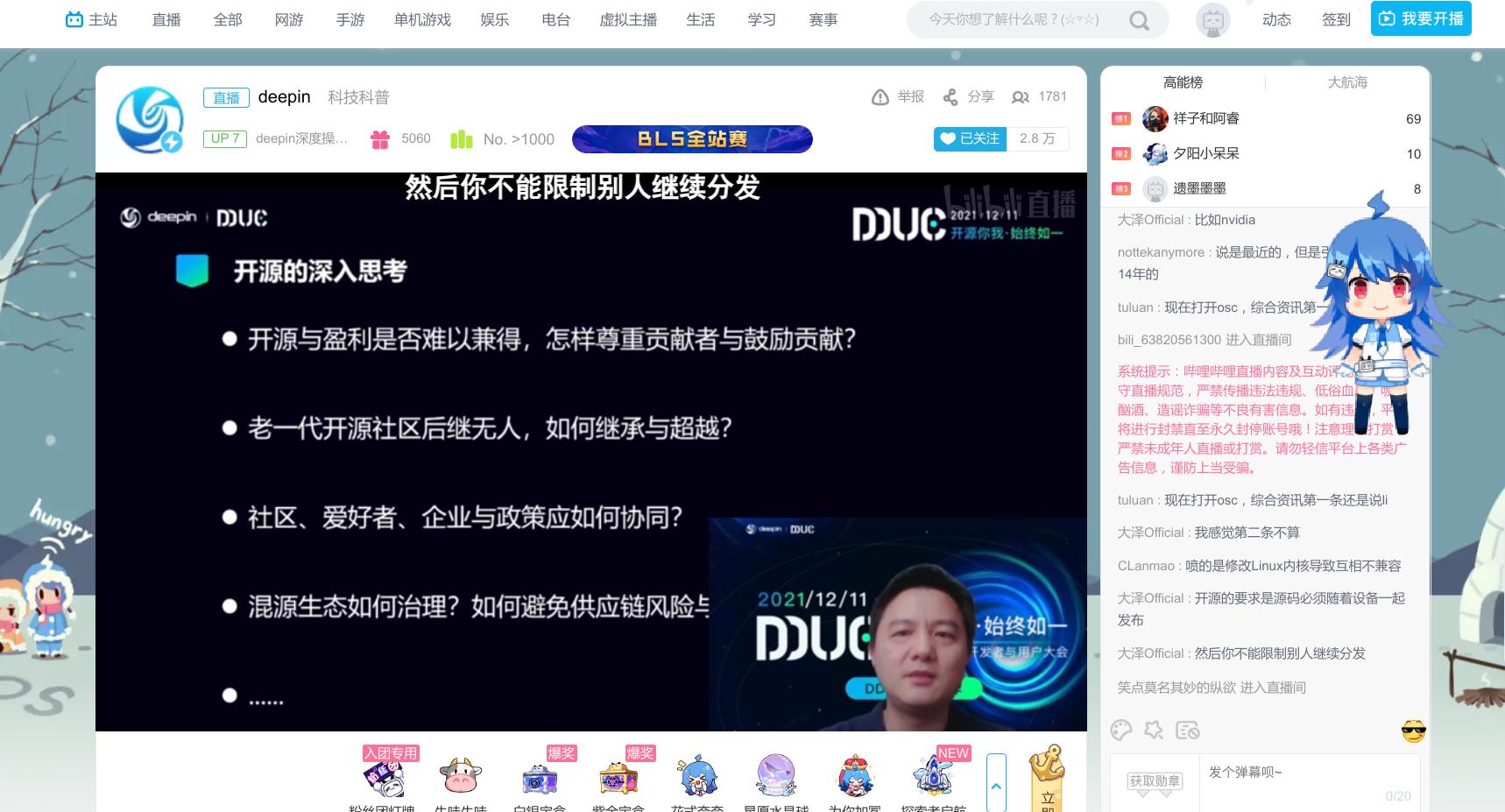Click the 花式夸夸 gift icon

click(x=697, y=775)
